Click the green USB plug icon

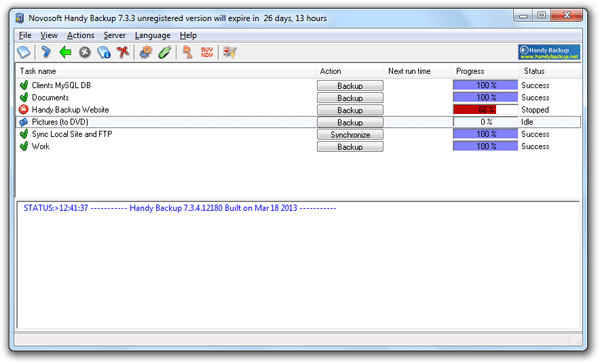pos(165,52)
